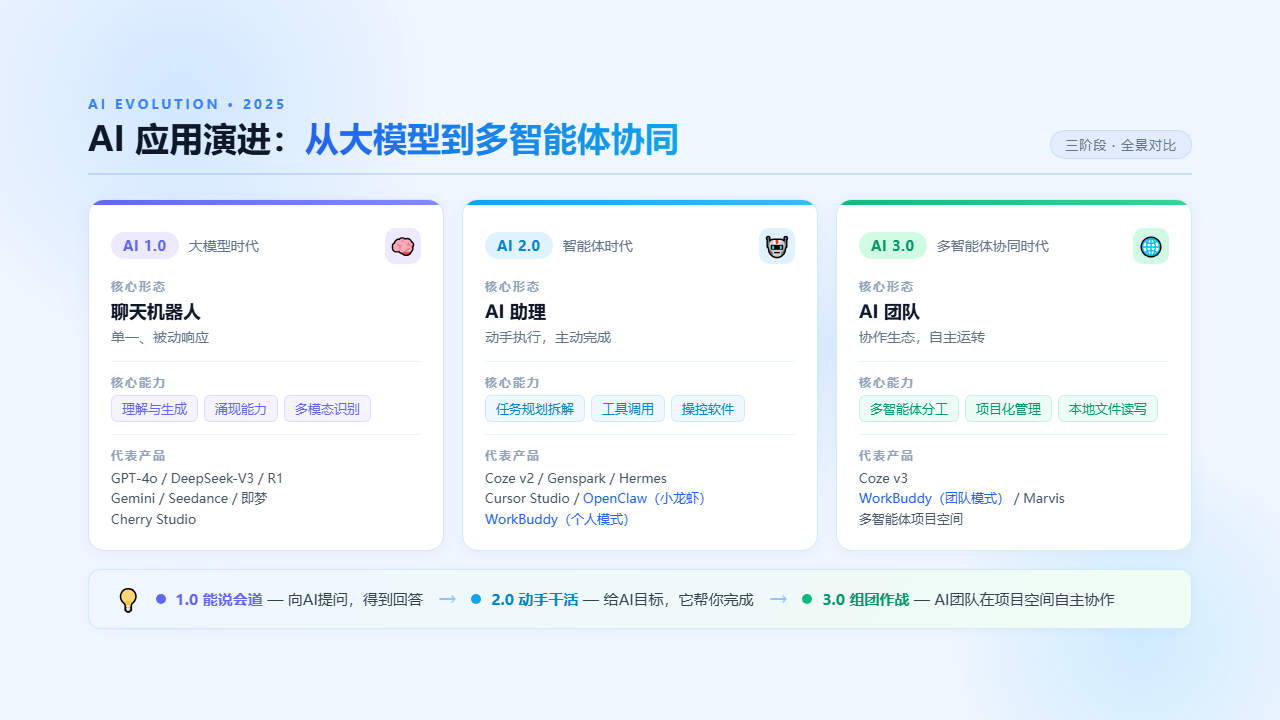Click the 大模型时代 label
1280x720 pixels.
click(224, 246)
